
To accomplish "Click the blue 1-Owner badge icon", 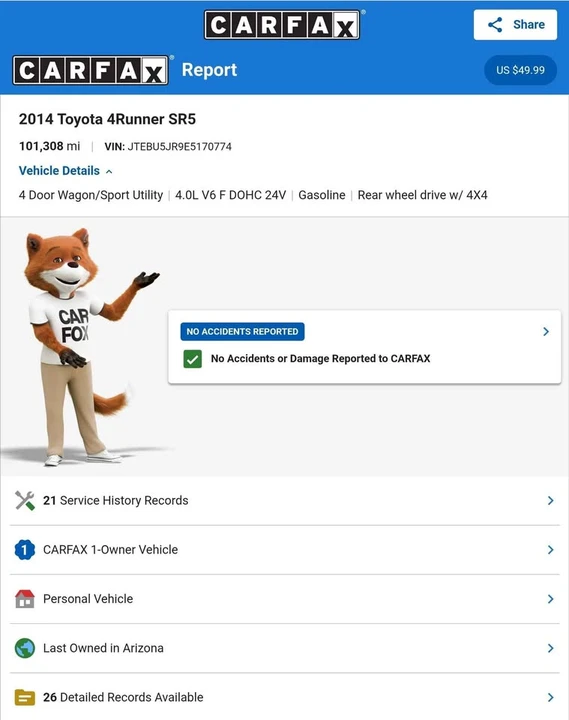I will 25,550.
